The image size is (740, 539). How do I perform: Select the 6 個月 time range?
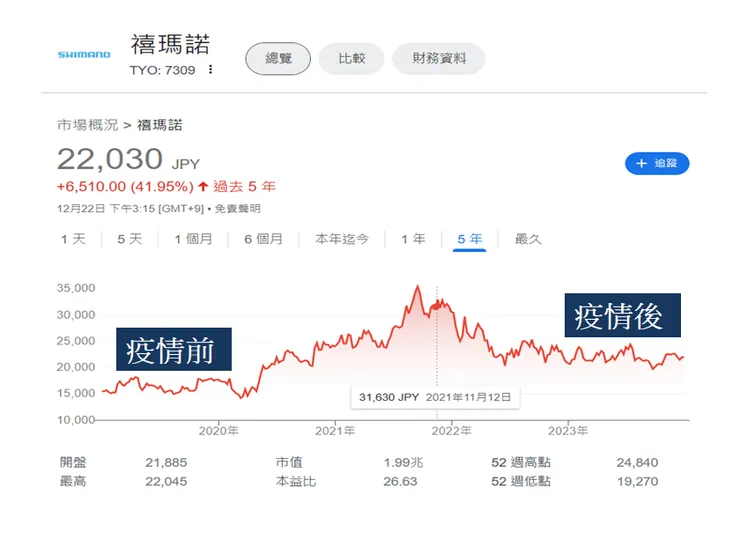[x=263, y=239]
